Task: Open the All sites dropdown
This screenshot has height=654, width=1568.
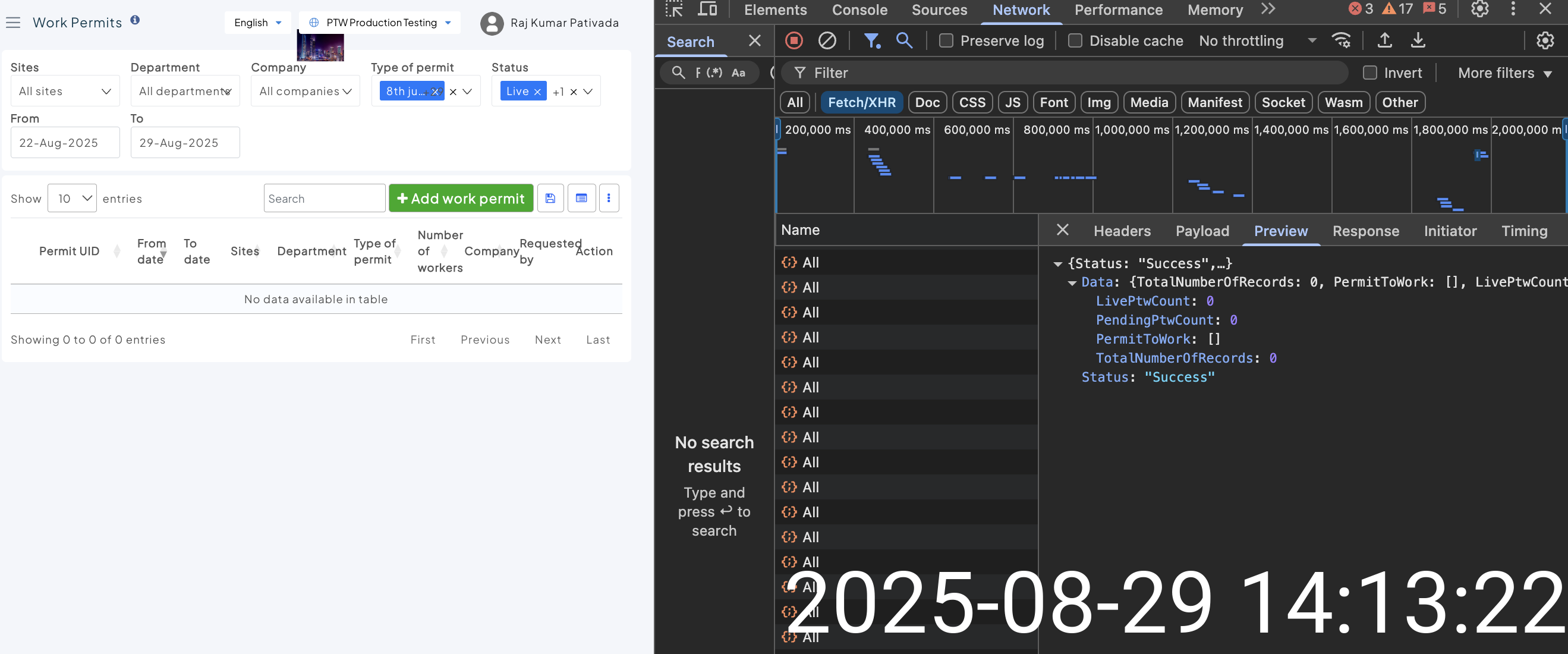Action: pos(65,92)
